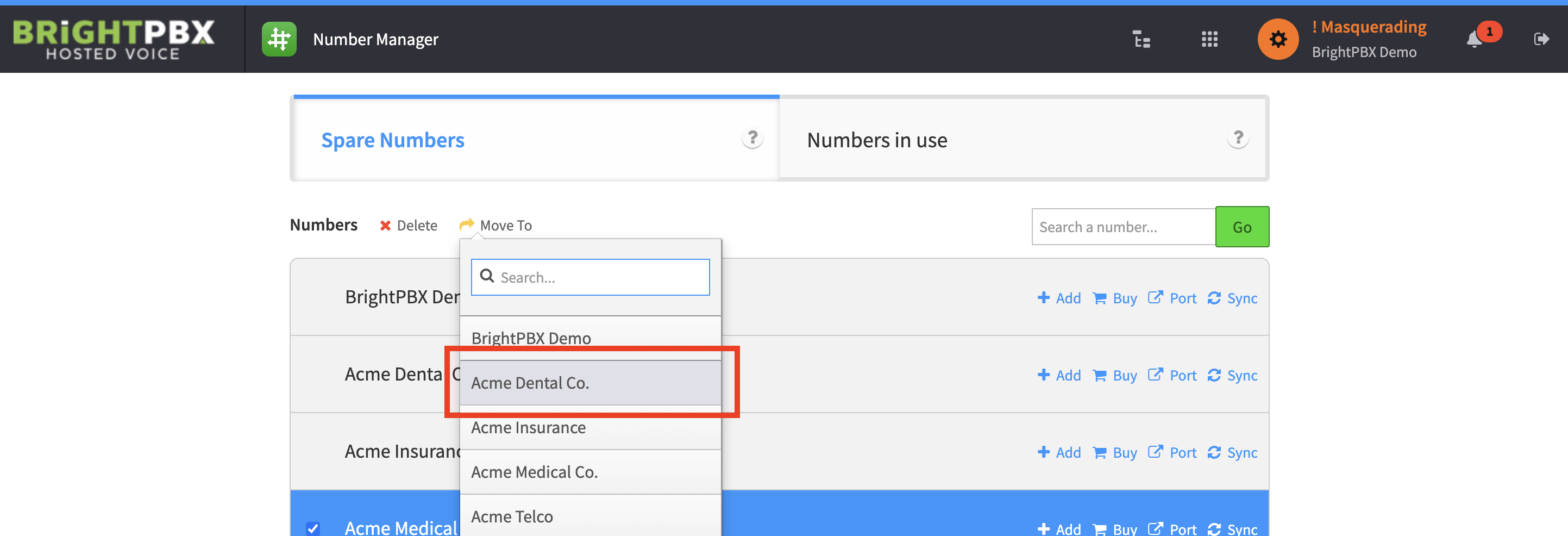Image resolution: width=1568 pixels, height=536 pixels.
Task: Port a number for BrightPBX Demo row
Action: [x=1172, y=298]
